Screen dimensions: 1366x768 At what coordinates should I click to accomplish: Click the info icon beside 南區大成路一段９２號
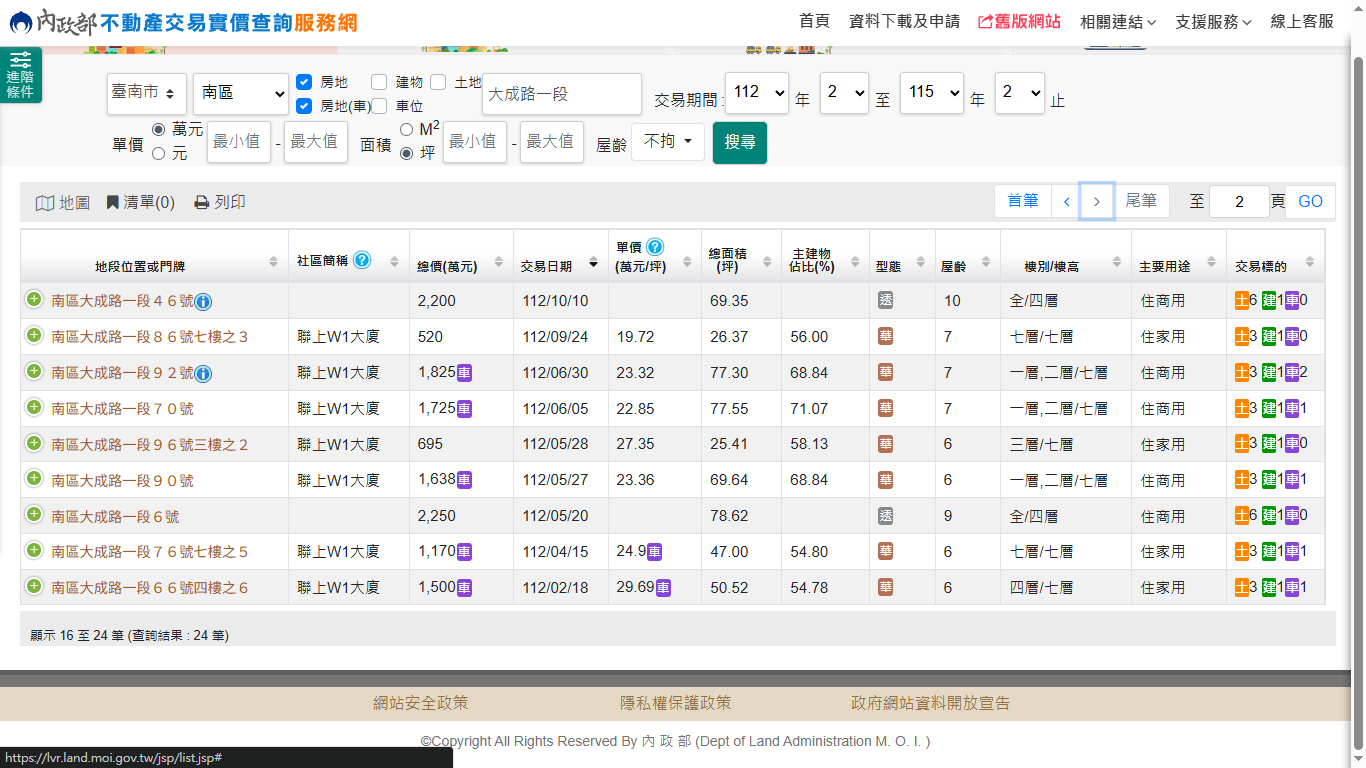click(x=203, y=374)
